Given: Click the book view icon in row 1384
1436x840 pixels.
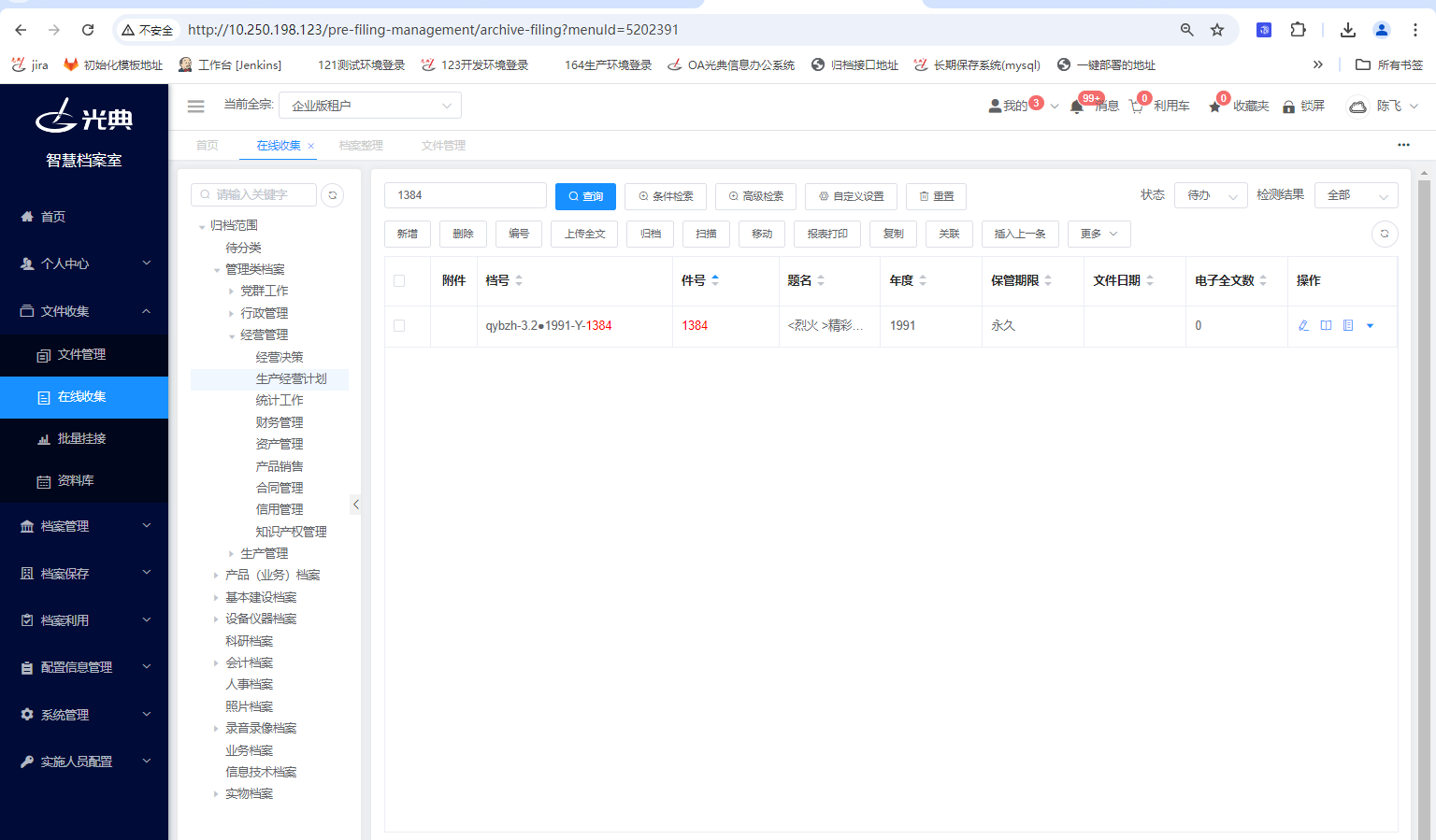Looking at the screenshot, I should [x=1326, y=325].
